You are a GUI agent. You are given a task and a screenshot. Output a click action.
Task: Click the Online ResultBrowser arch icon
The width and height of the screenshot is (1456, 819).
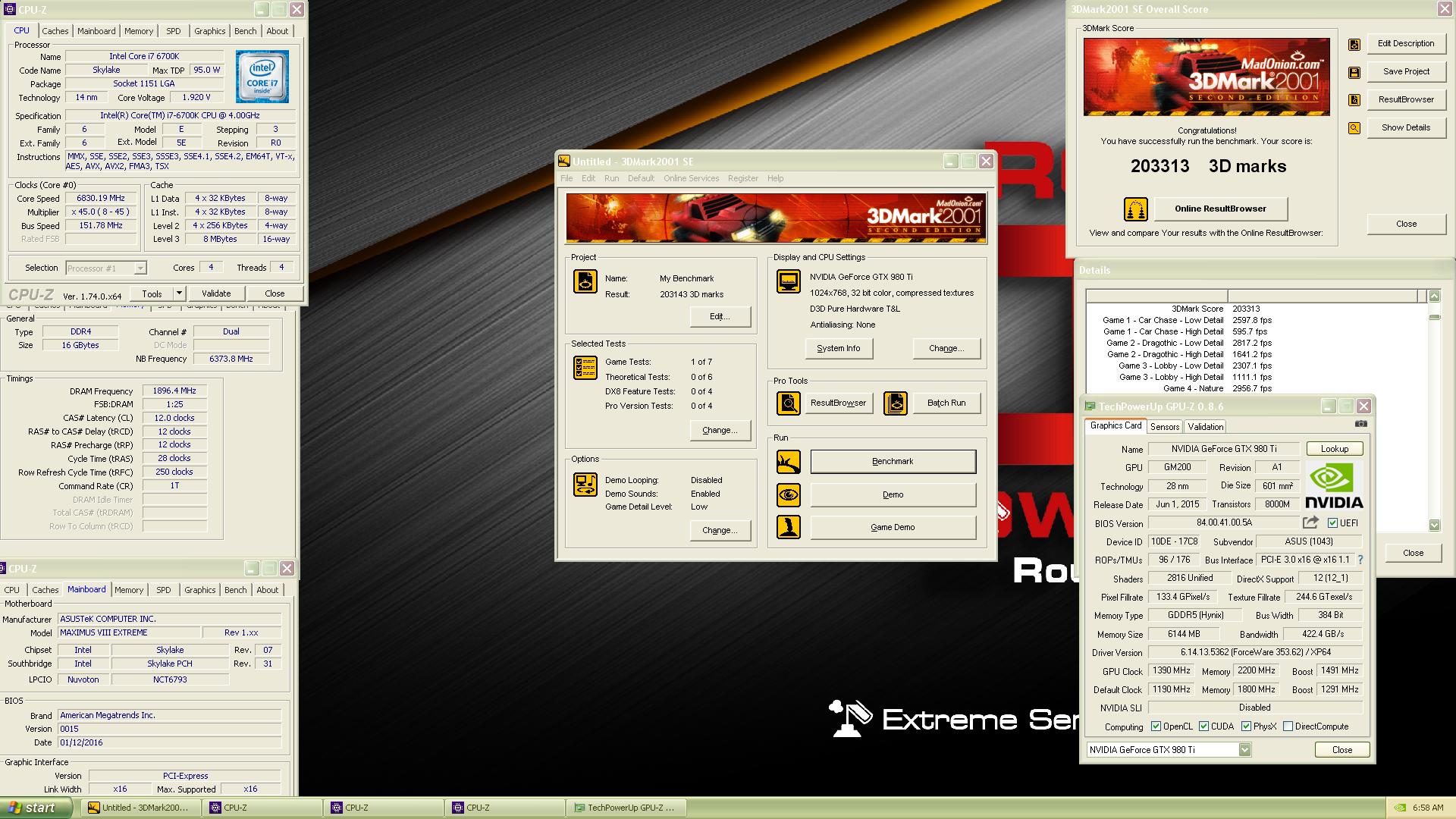point(1135,209)
